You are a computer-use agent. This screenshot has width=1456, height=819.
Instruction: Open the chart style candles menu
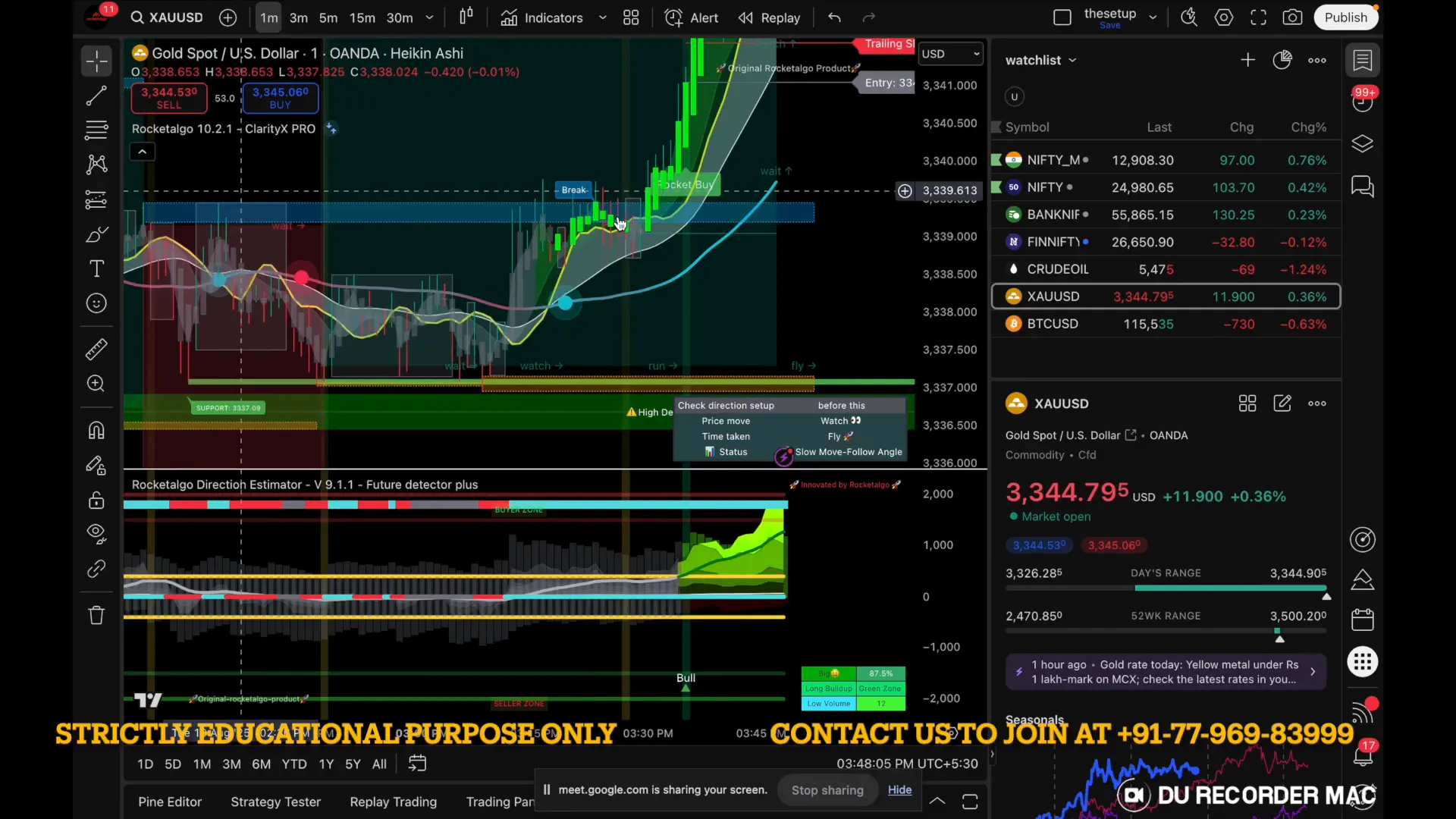click(x=466, y=17)
